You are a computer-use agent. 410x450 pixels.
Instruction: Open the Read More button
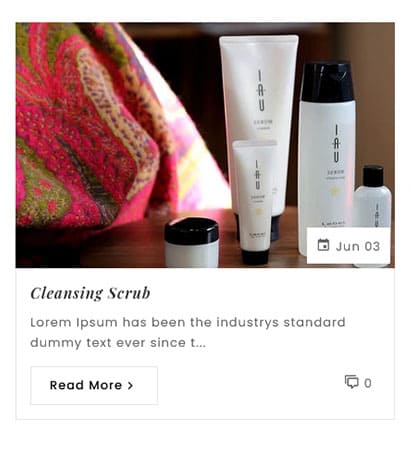94,386
